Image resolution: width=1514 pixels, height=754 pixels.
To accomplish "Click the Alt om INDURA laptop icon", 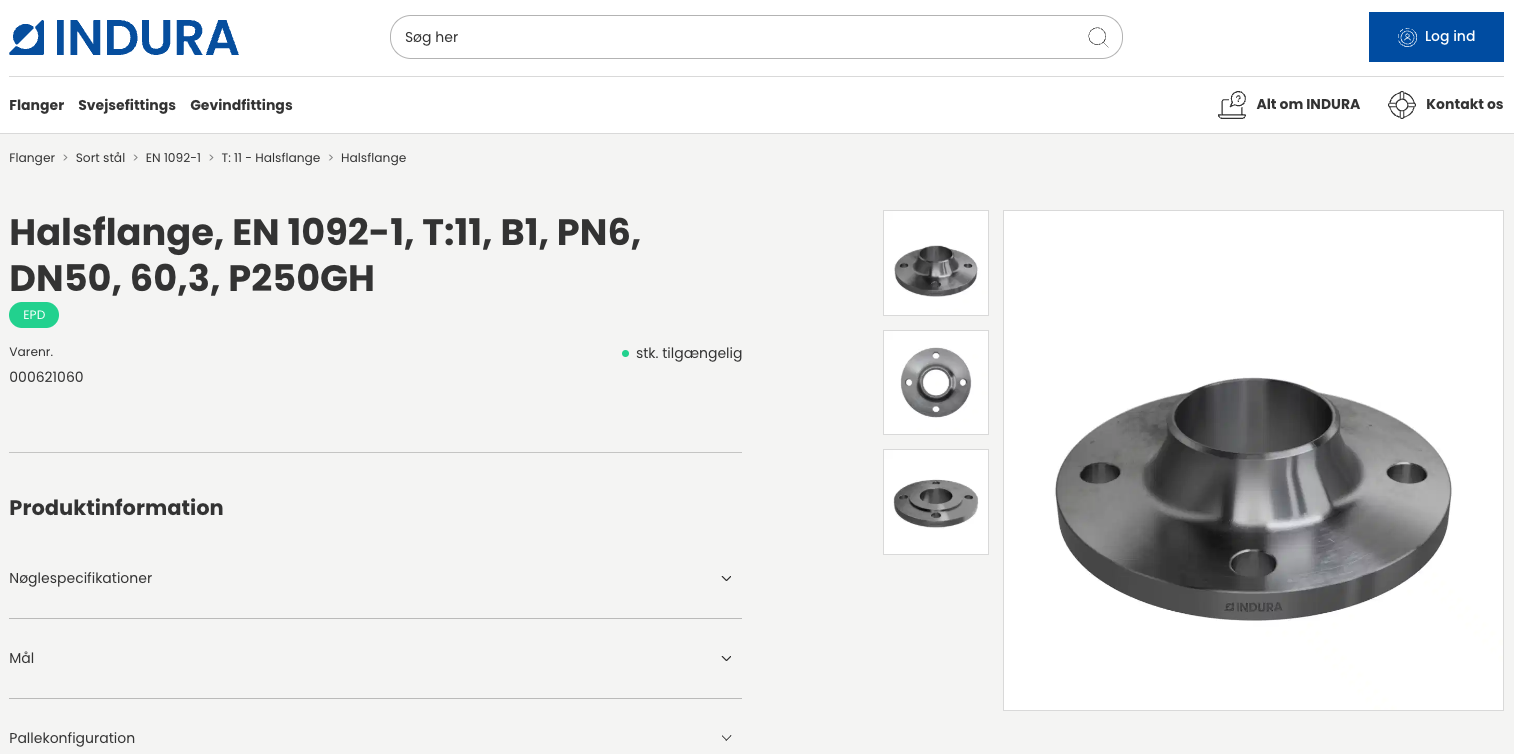I will [1232, 105].
